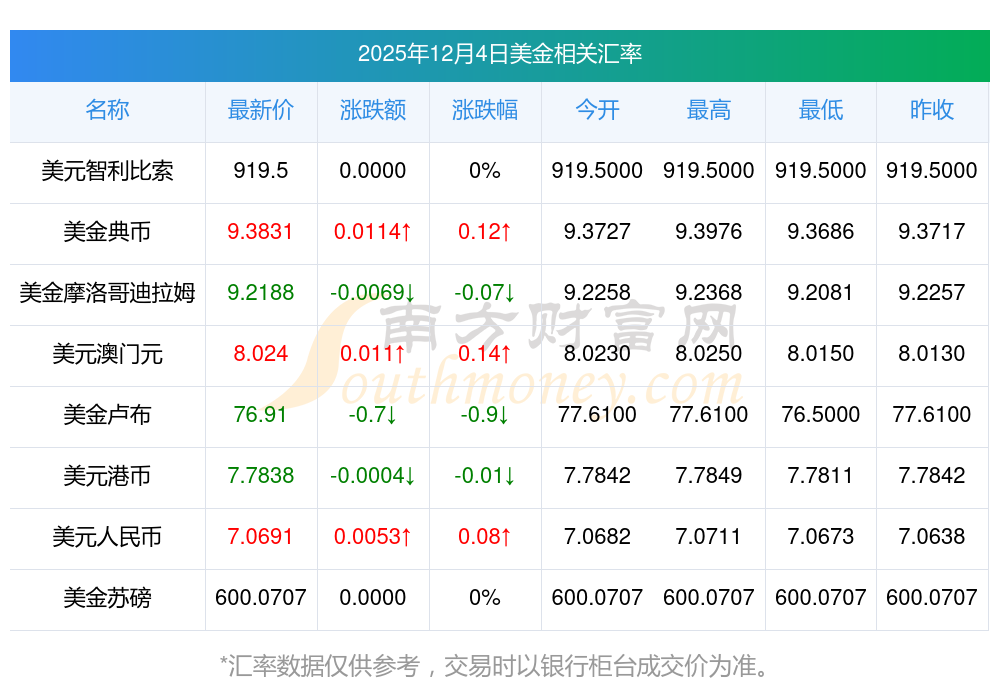Screen dimensions: 1000x697
Task: Select the 最低 column header
Action: [x=821, y=110]
